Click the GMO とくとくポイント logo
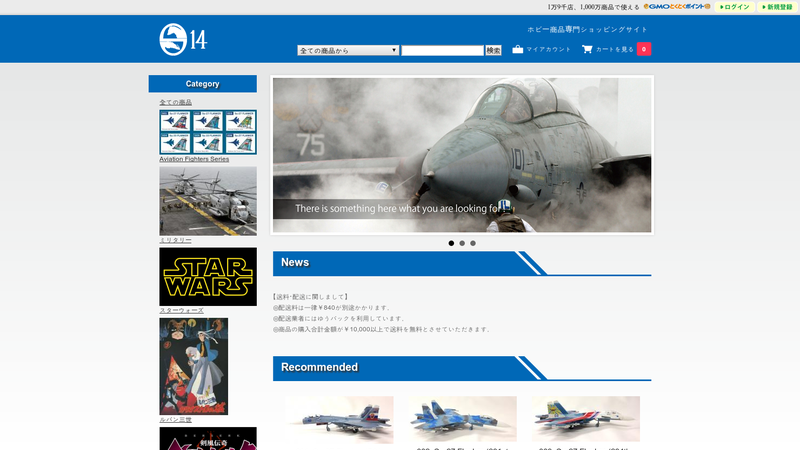Image resolution: width=800 pixels, height=450 pixels. [x=677, y=7]
